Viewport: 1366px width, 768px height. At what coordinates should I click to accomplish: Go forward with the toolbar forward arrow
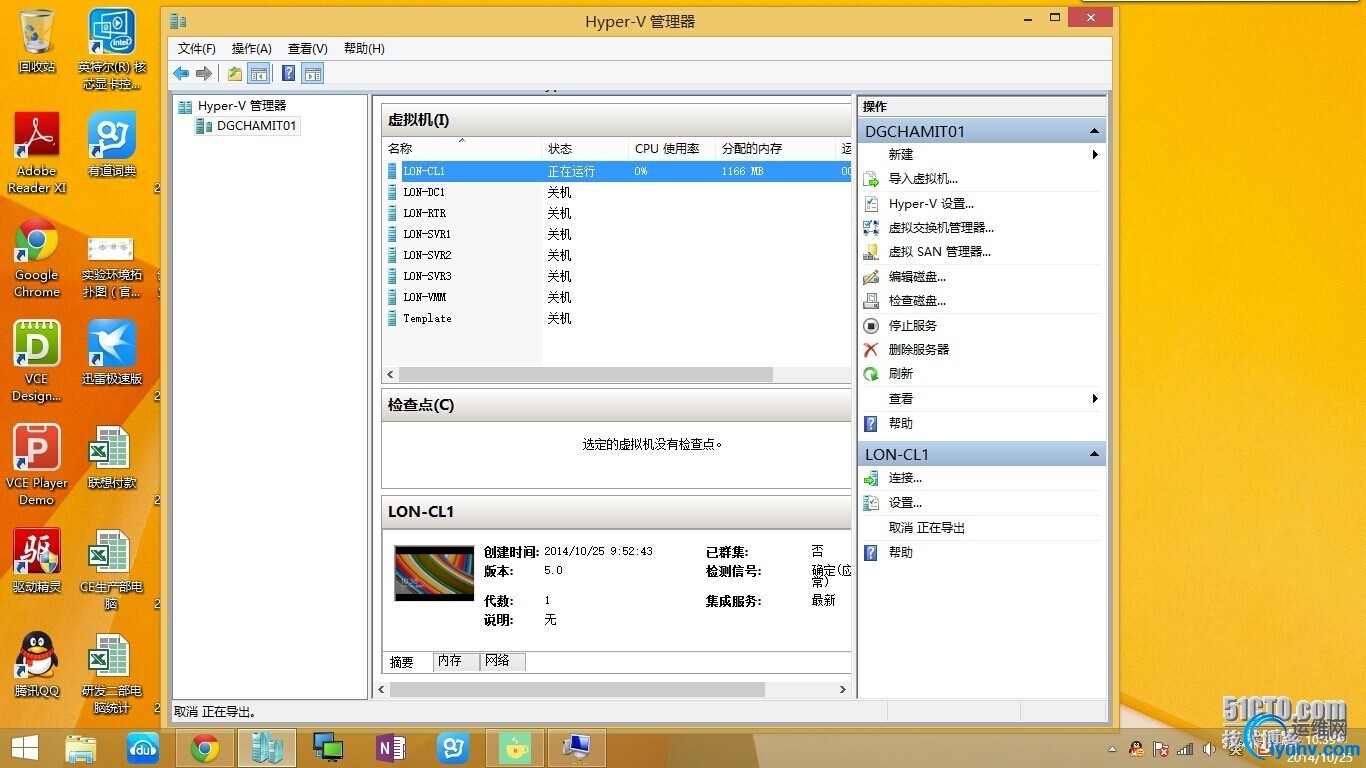coord(204,73)
